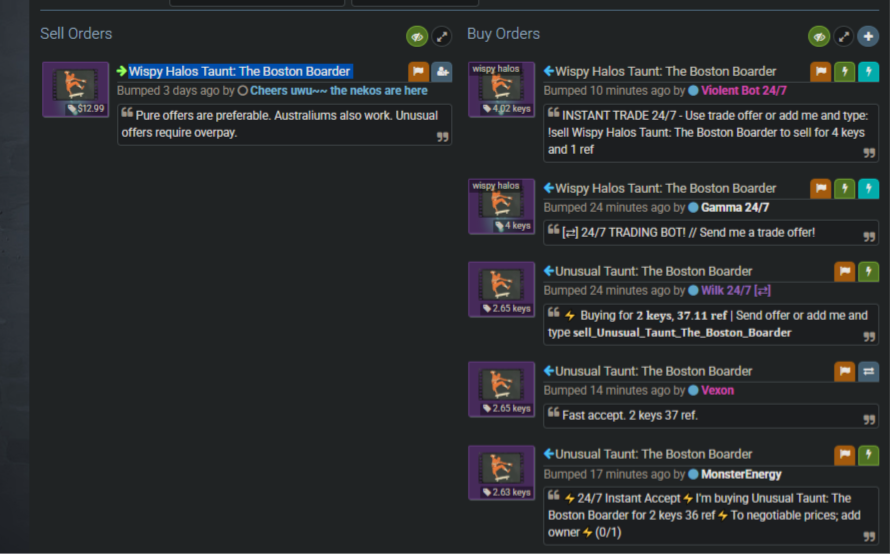Click the "24/7 Instant Accept" listing comment
Viewport: 890px width, 554px height.
pos(711,515)
